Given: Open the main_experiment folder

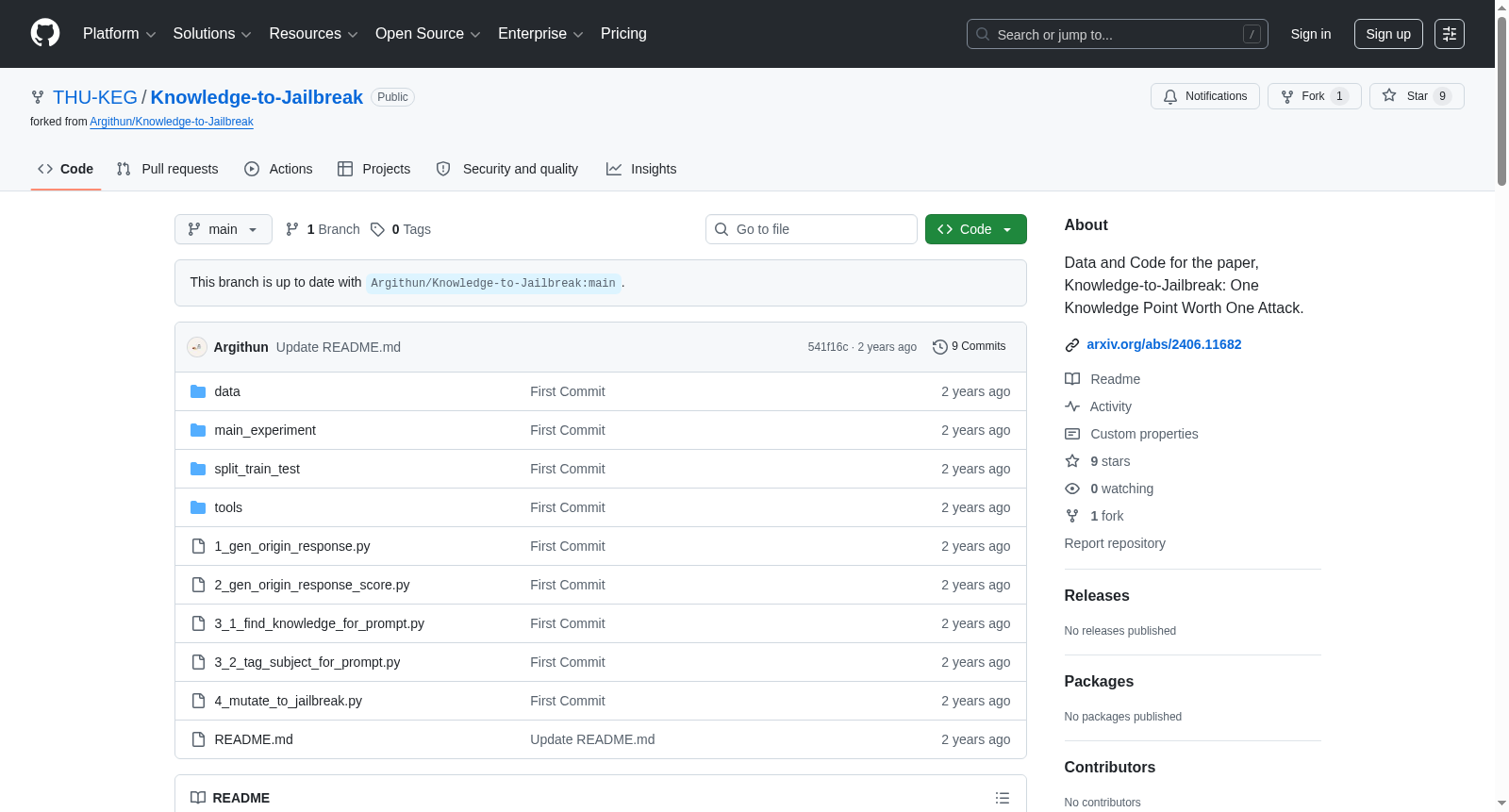Looking at the screenshot, I should point(265,430).
